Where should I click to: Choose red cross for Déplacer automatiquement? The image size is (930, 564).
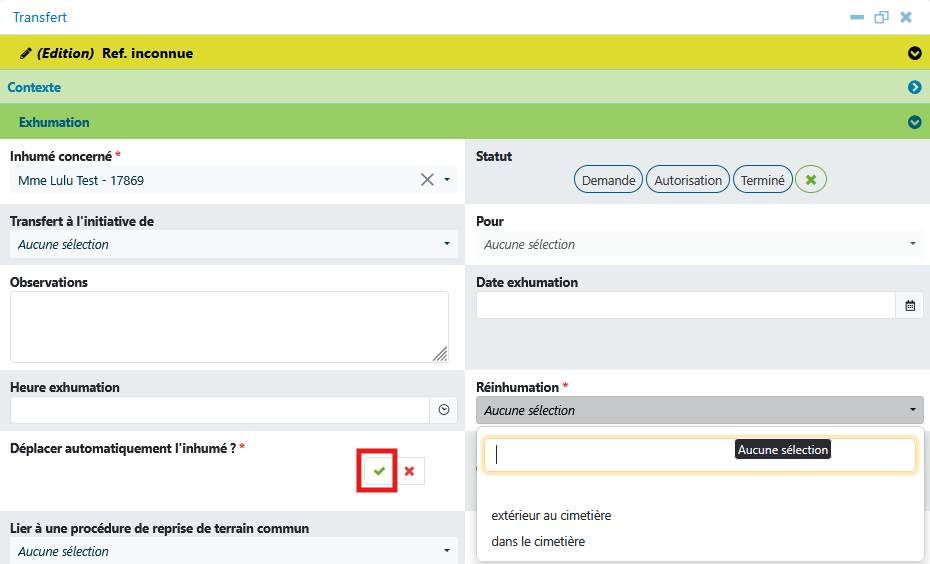pyautogui.click(x=409, y=471)
